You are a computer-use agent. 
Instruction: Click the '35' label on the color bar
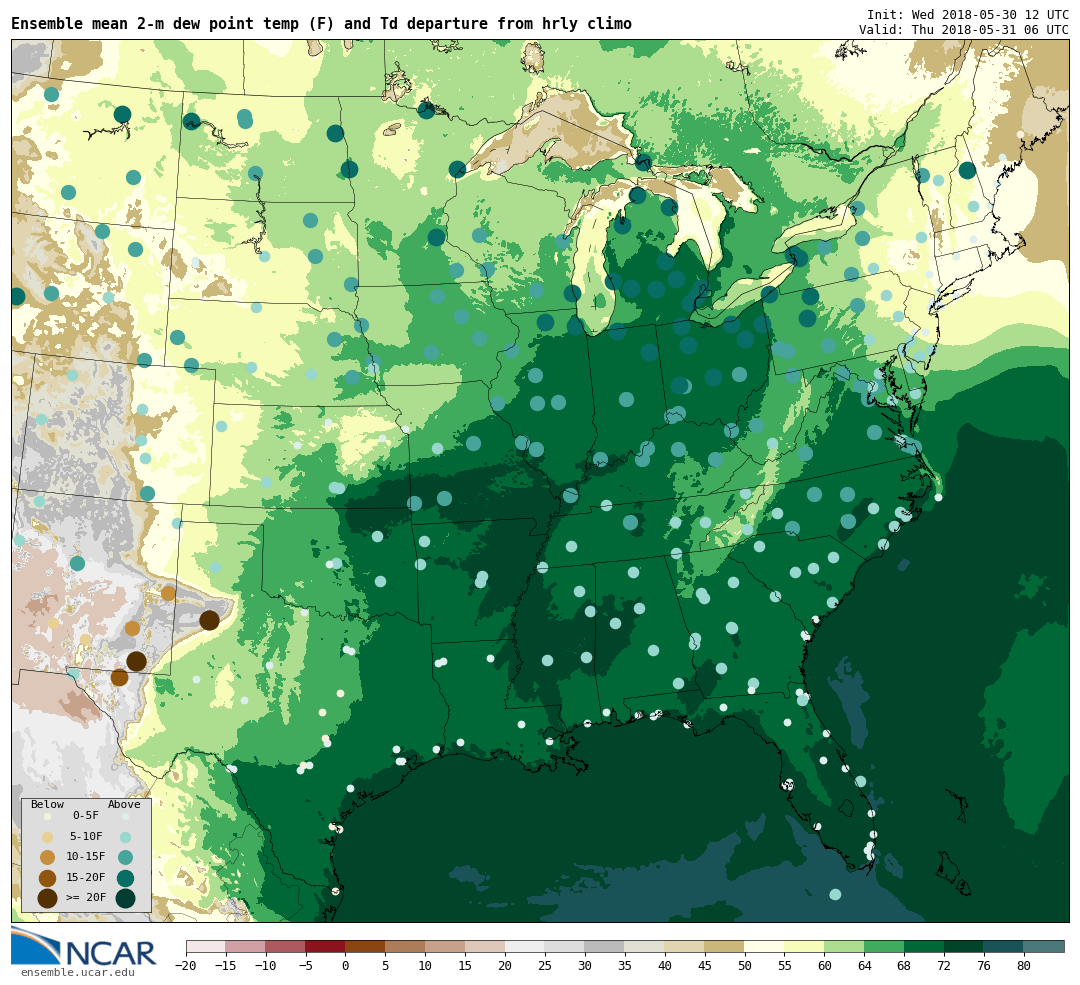(x=625, y=966)
